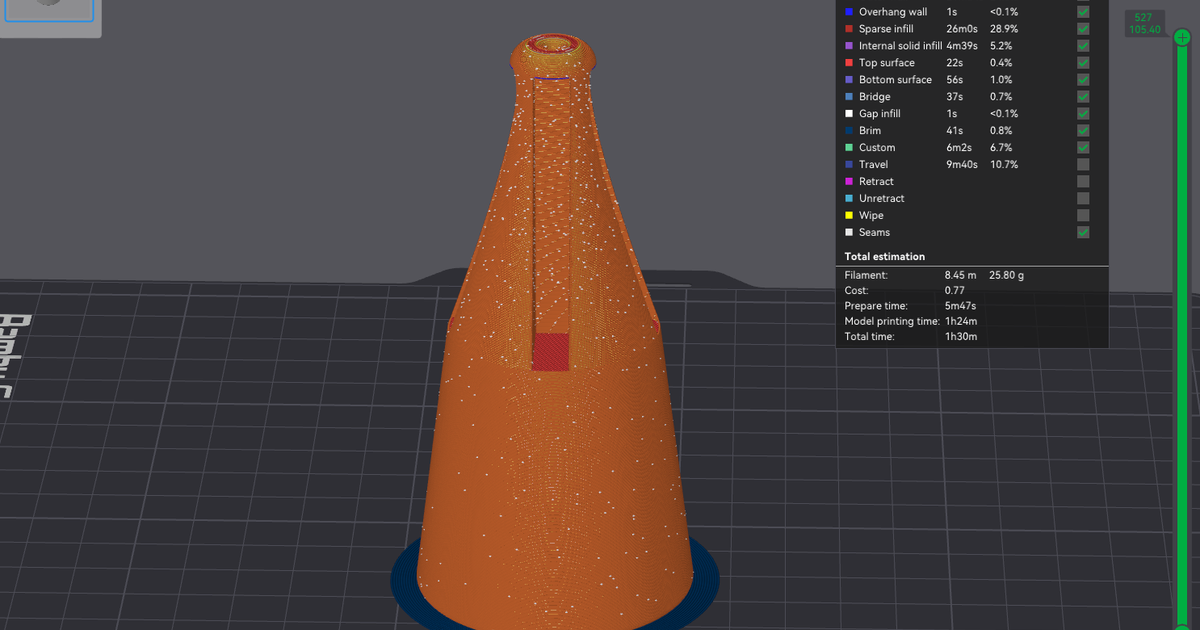Click the red Top surface color swatch
The image size is (1200, 630).
click(x=849, y=63)
